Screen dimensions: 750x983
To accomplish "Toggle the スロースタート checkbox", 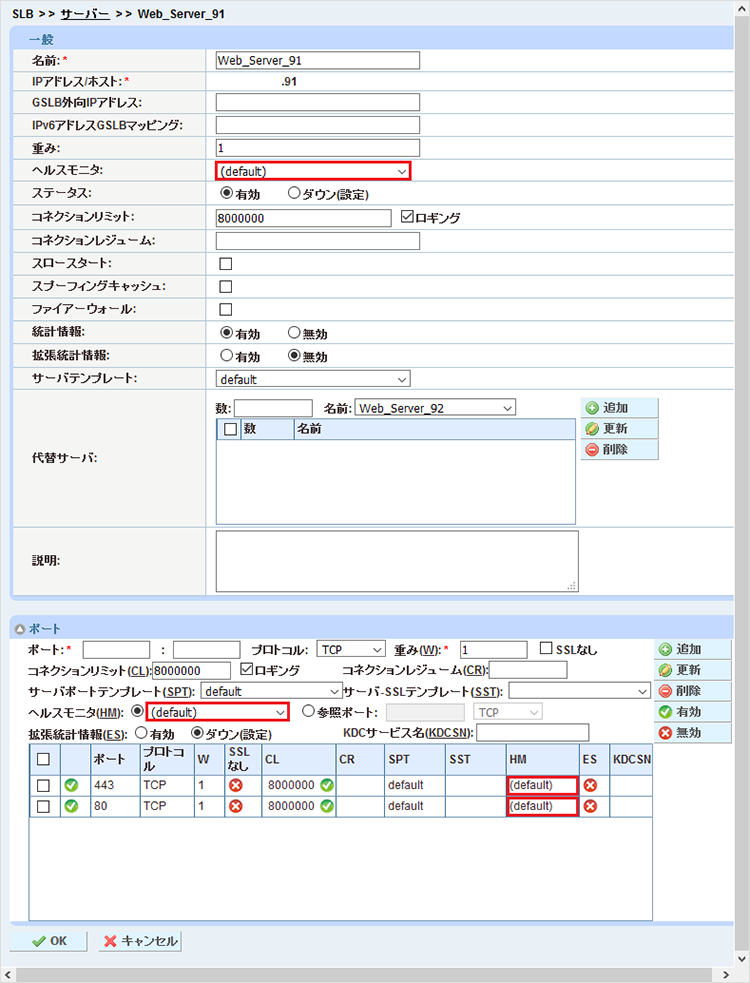I will (x=225, y=264).
